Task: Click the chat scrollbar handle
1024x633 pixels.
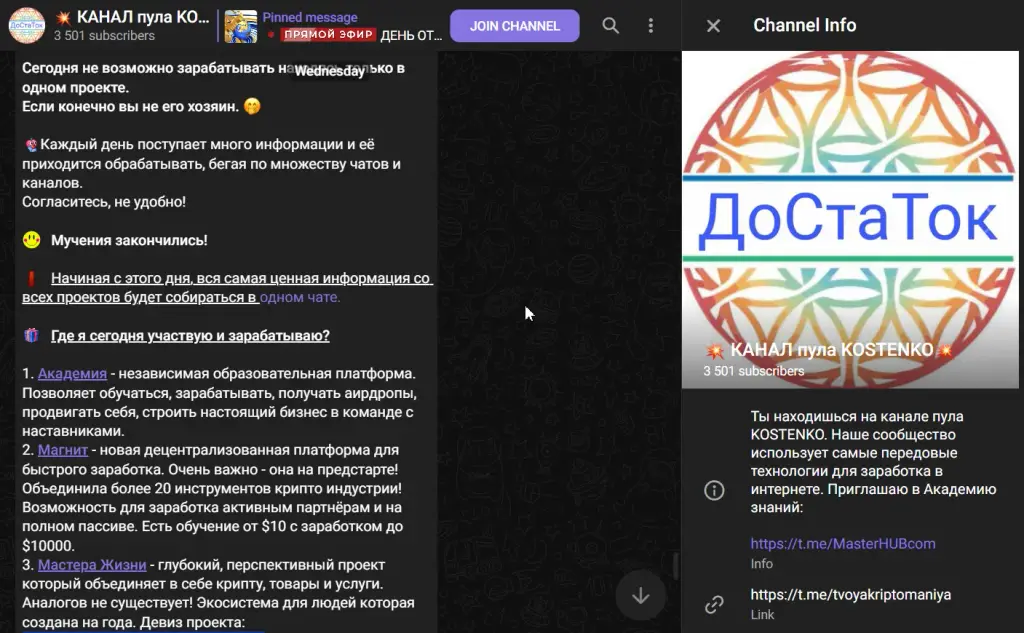Action: pyautogui.click(x=676, y=566)
